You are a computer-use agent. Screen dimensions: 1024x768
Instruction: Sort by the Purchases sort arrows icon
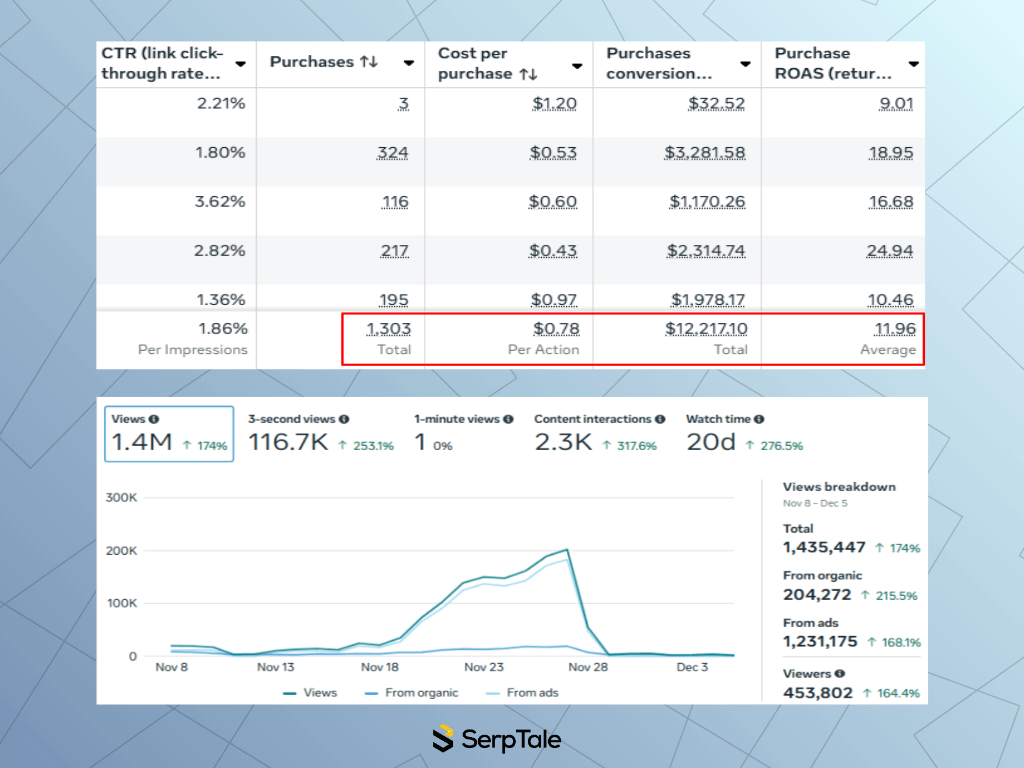(369, 62)
